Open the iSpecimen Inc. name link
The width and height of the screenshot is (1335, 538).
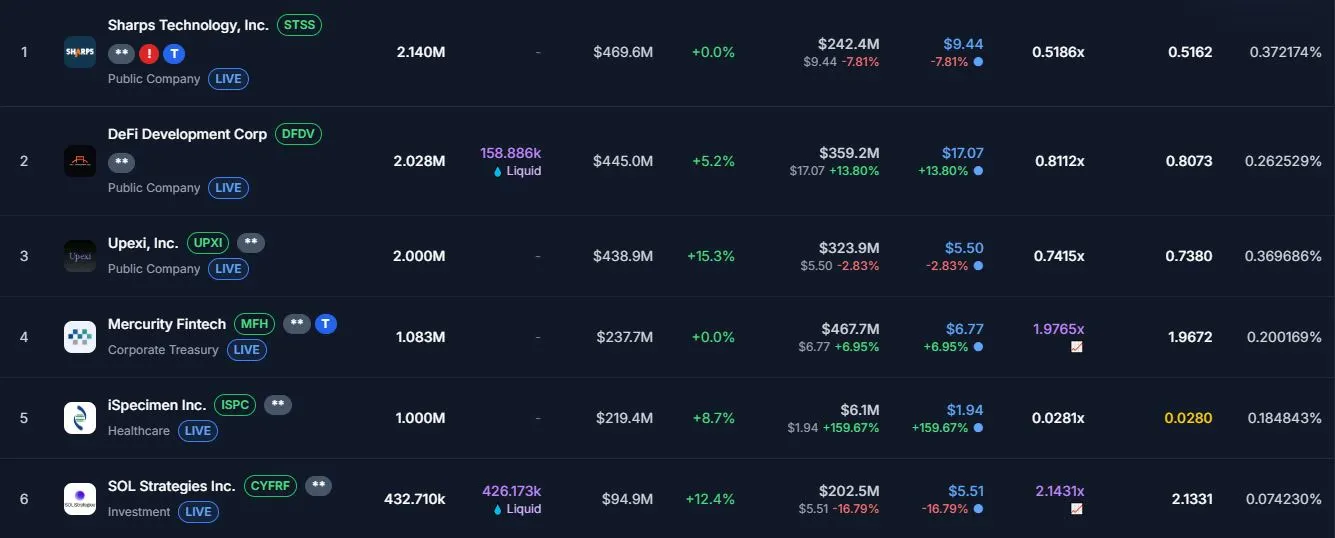[x=157, y=405]
